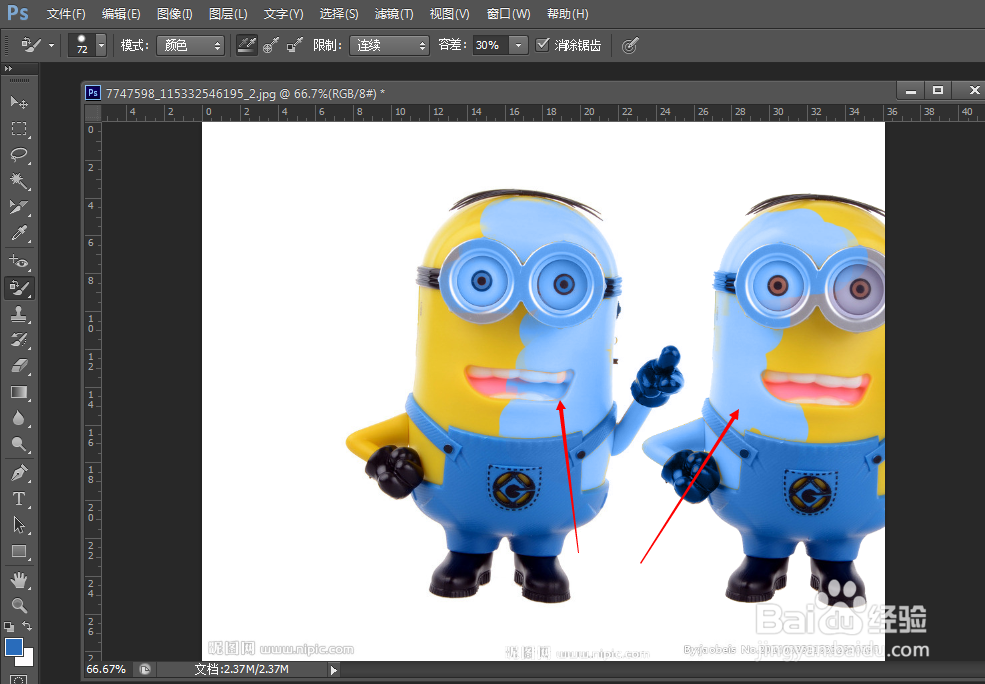This screenshot has height=684, width=985.
Task: Select the Rectangular Marquee tool
Action: 19,129
